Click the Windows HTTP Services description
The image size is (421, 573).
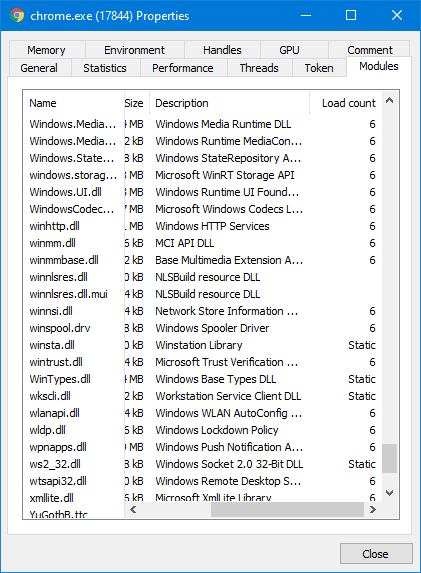(212, 226)
